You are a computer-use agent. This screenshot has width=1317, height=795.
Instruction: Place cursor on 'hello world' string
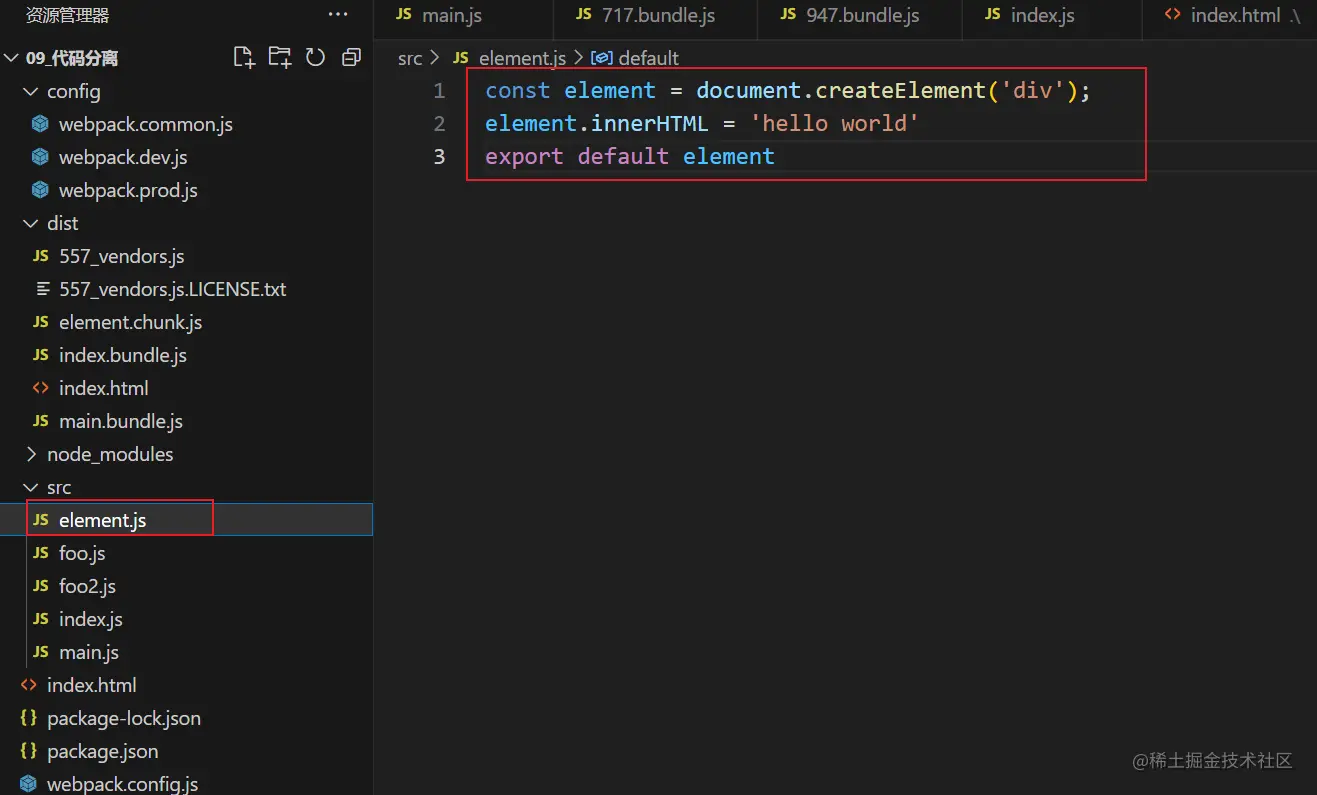pyautogui.click(x=834, y=124)
